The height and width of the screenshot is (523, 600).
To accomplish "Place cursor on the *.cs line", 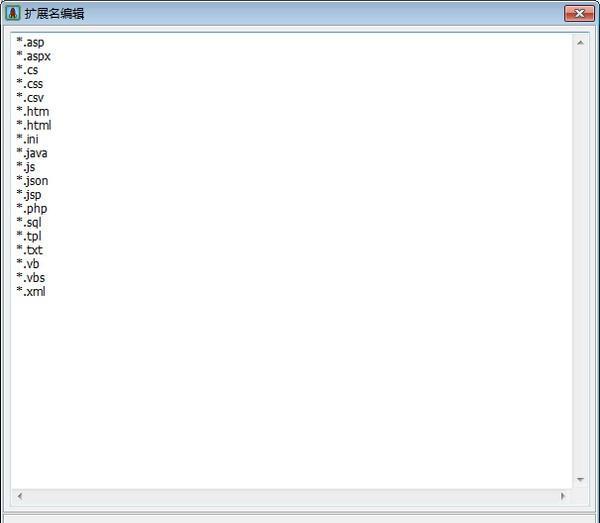I will tap(27, 70).
